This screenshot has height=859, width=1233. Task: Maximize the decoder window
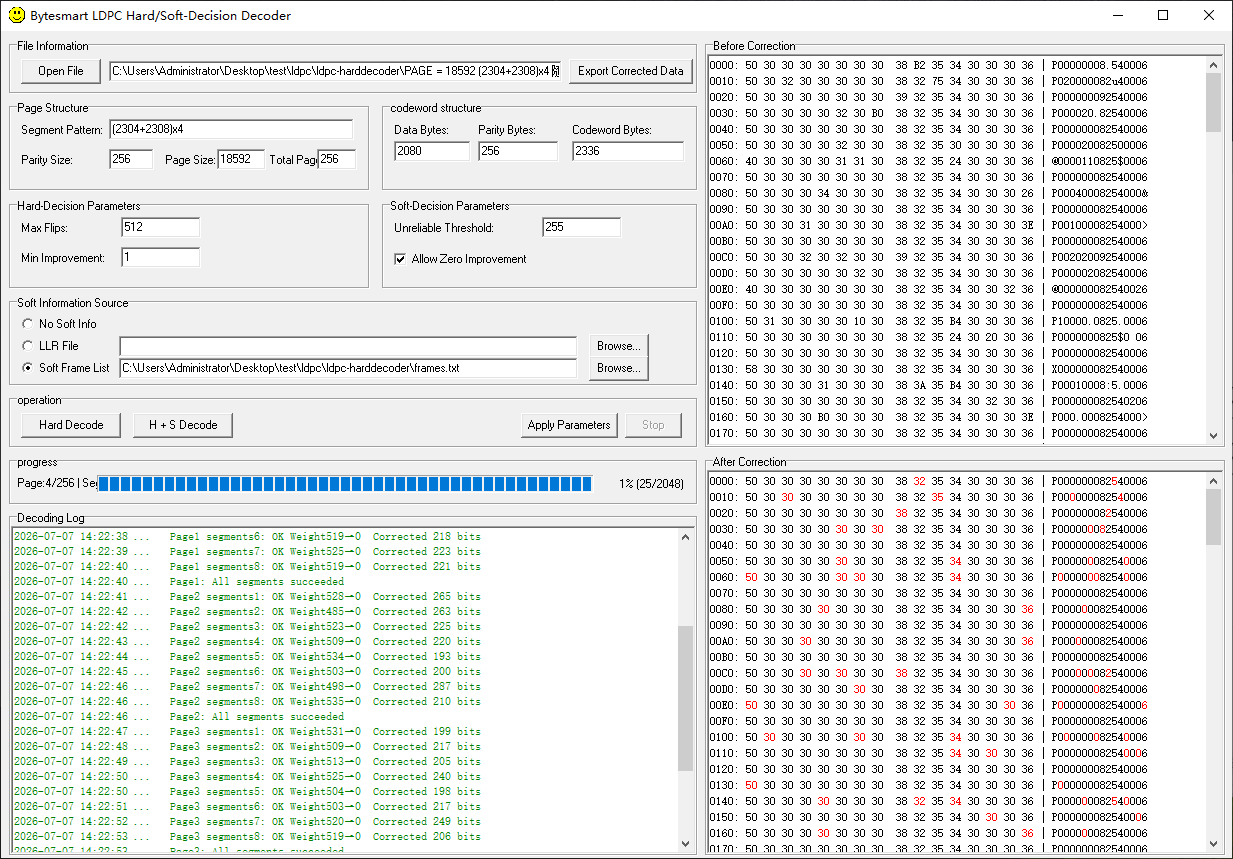tap(1163, 15)
